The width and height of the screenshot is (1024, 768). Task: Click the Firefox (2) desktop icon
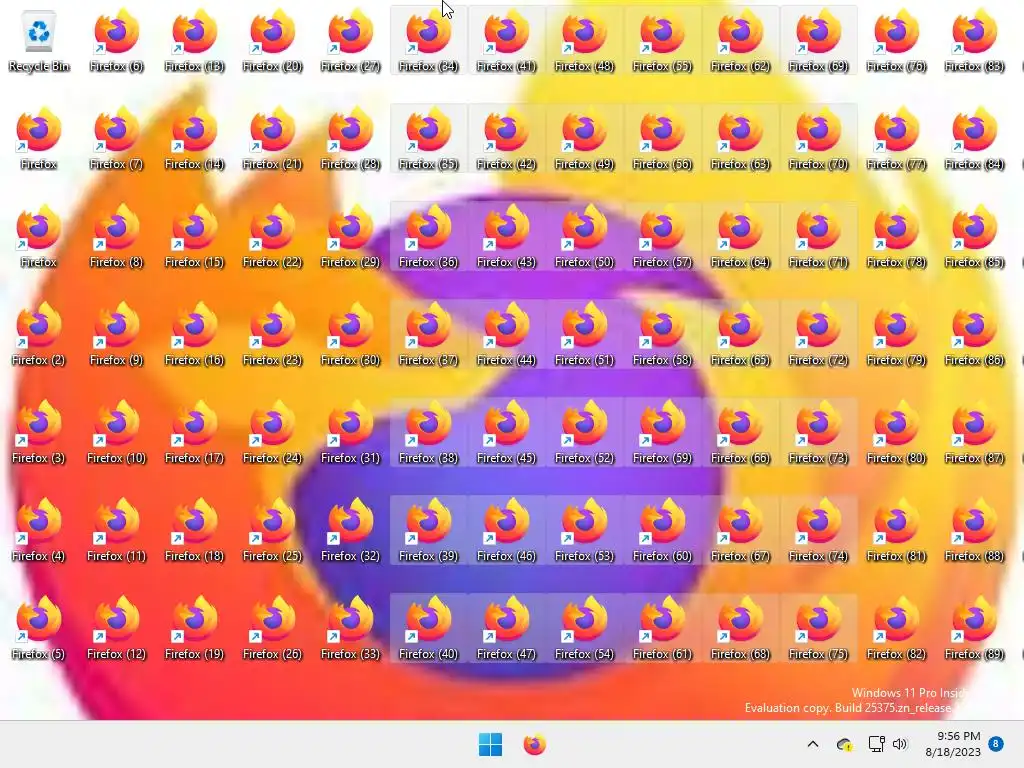39,334
